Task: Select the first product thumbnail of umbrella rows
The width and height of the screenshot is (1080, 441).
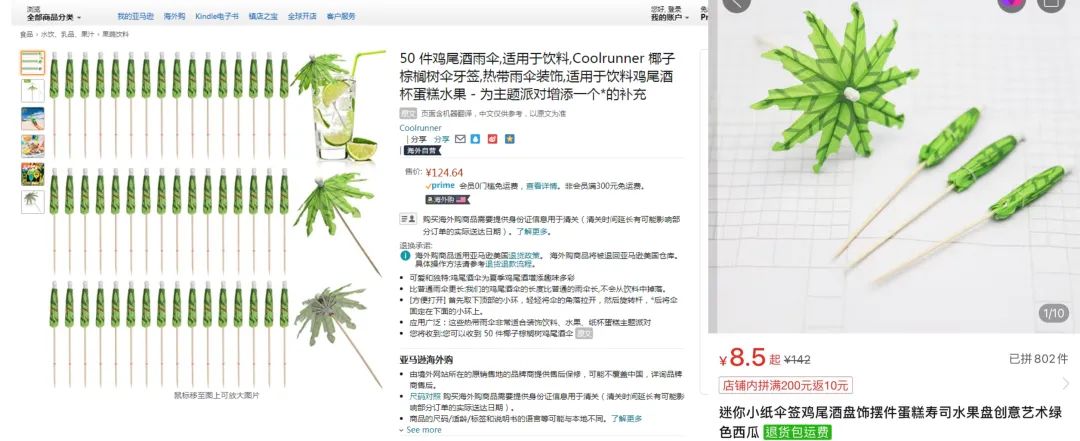Action: [32, 63]
